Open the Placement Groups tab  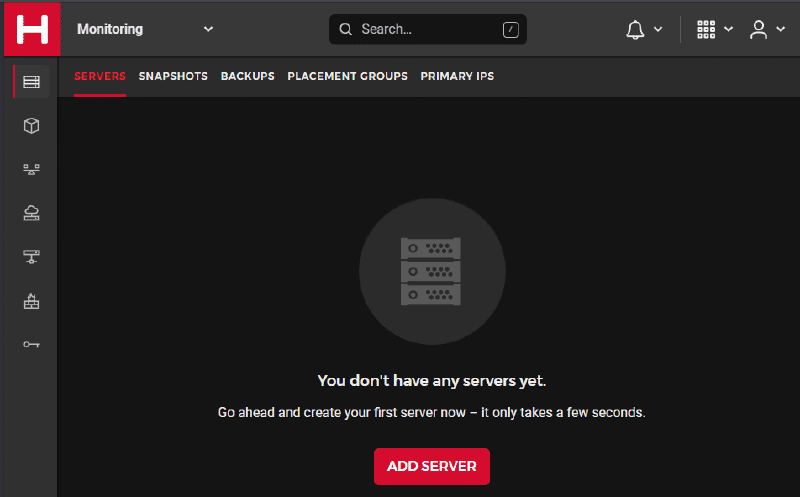(347, 76)
